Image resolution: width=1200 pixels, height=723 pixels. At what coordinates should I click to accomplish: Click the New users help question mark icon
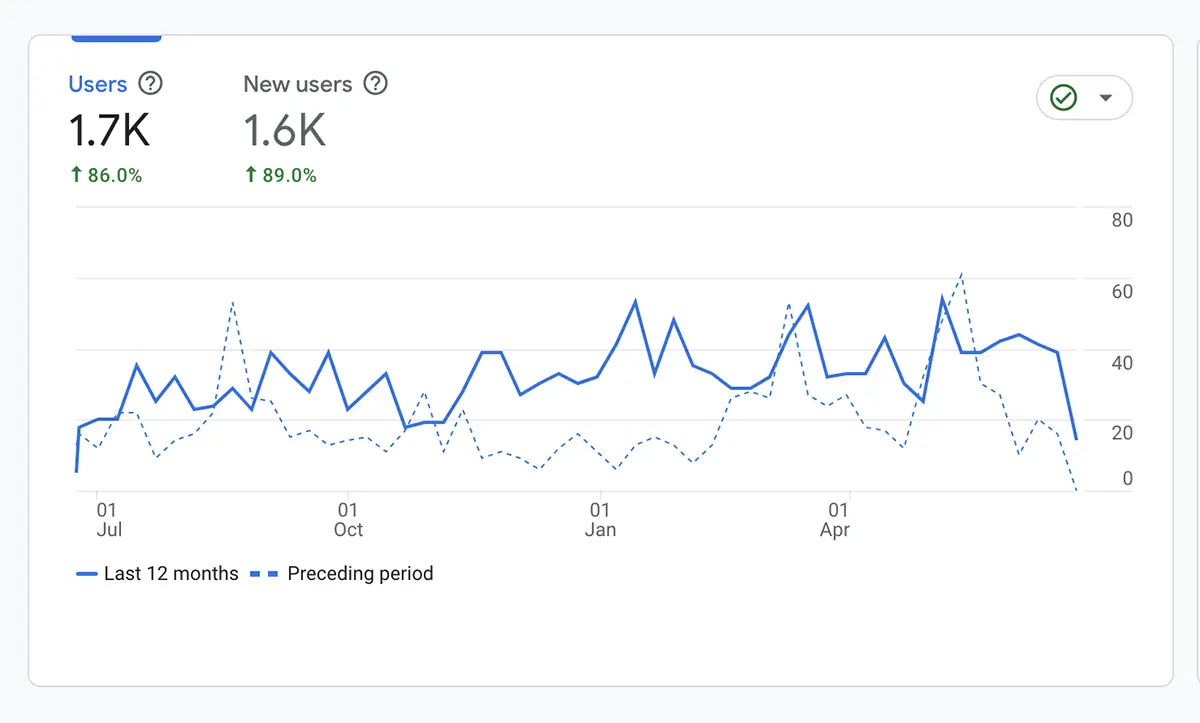[376, 84]
